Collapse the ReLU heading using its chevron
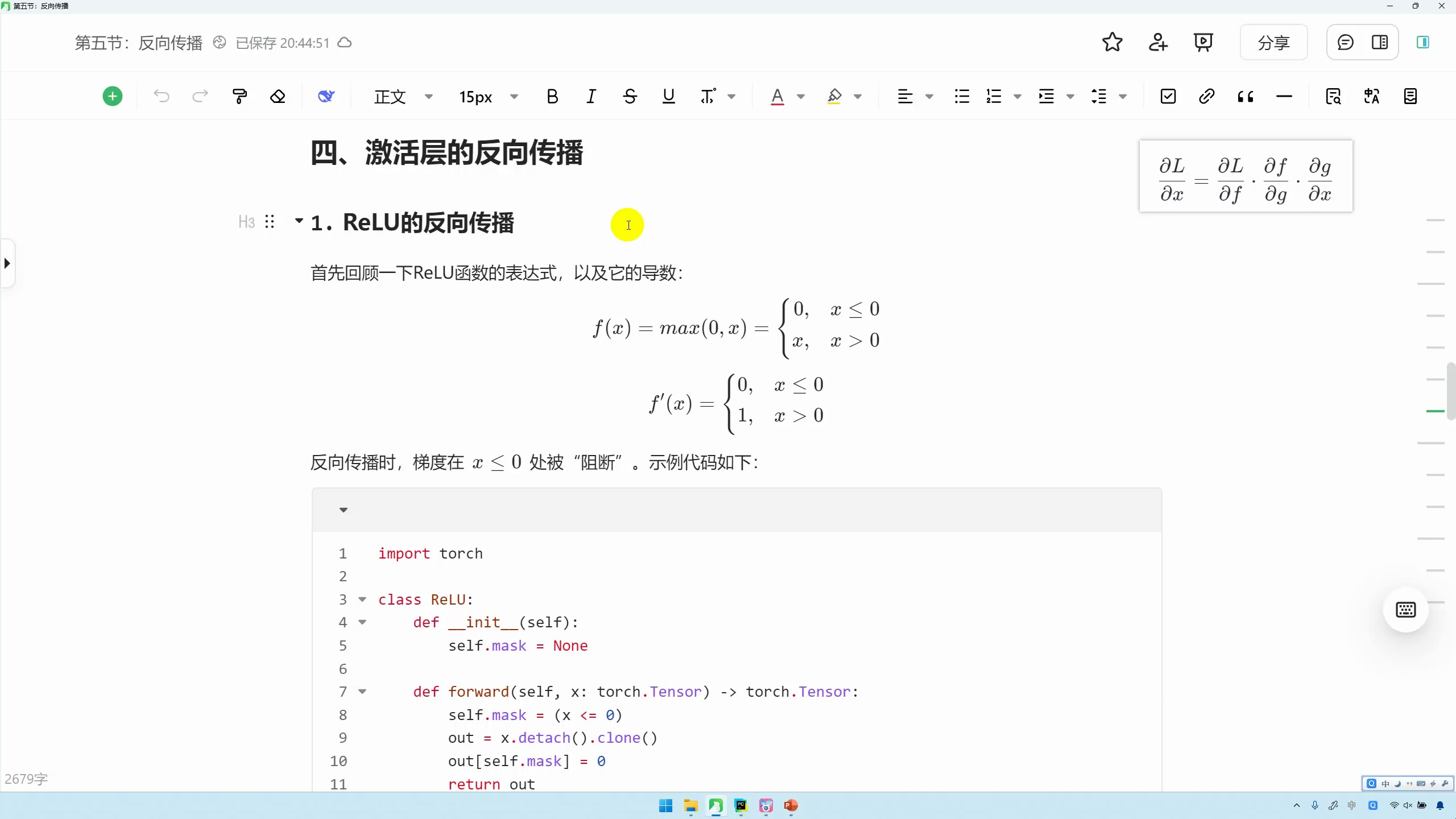Screen dimensions: 1456x819 click(298, 221)
